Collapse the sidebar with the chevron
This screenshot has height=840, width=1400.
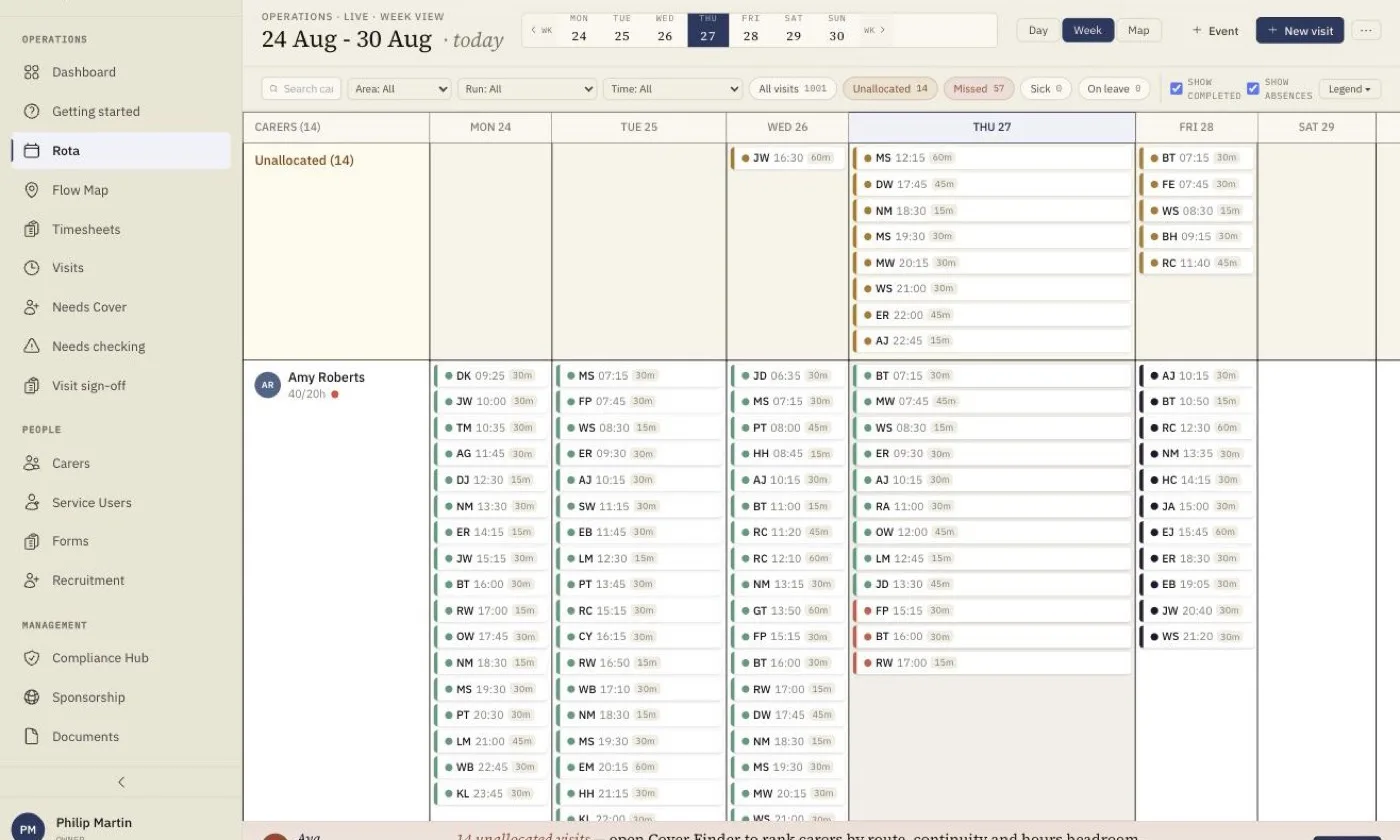[121, 782]
